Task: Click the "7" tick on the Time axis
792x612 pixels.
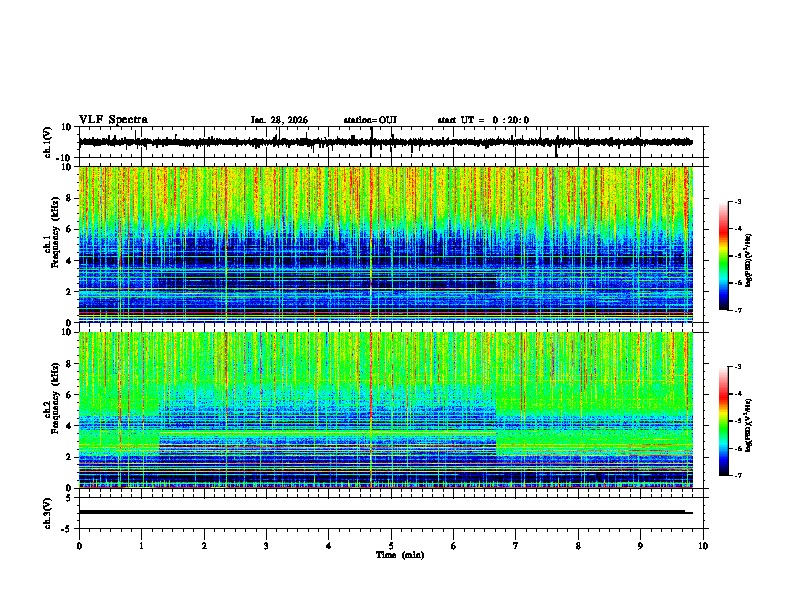Action: (x=516, y=546)
